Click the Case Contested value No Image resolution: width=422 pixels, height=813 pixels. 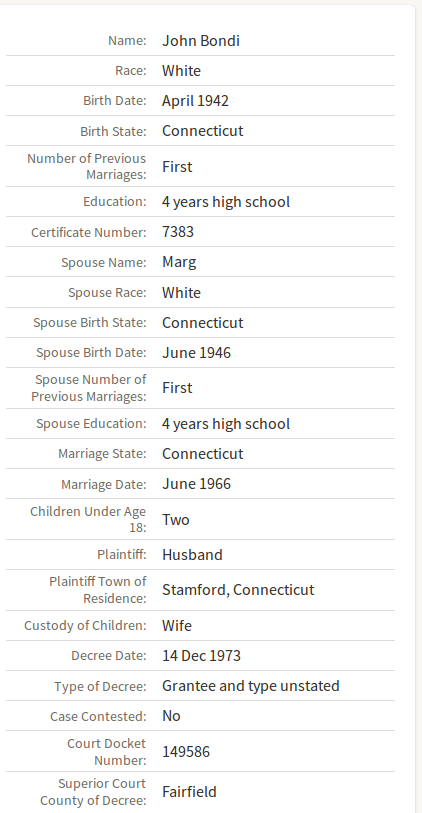(x=171, y=716)
